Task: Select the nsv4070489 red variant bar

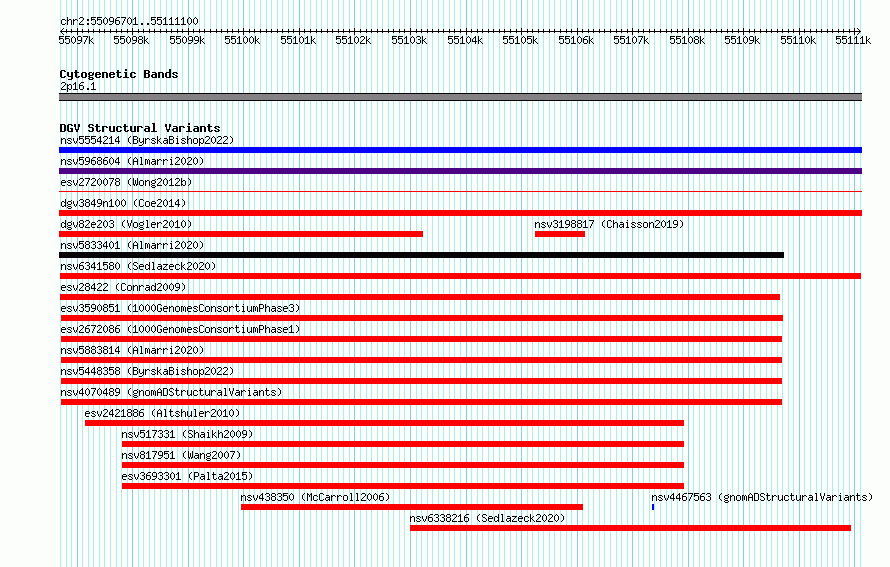Action: [421, 402]
